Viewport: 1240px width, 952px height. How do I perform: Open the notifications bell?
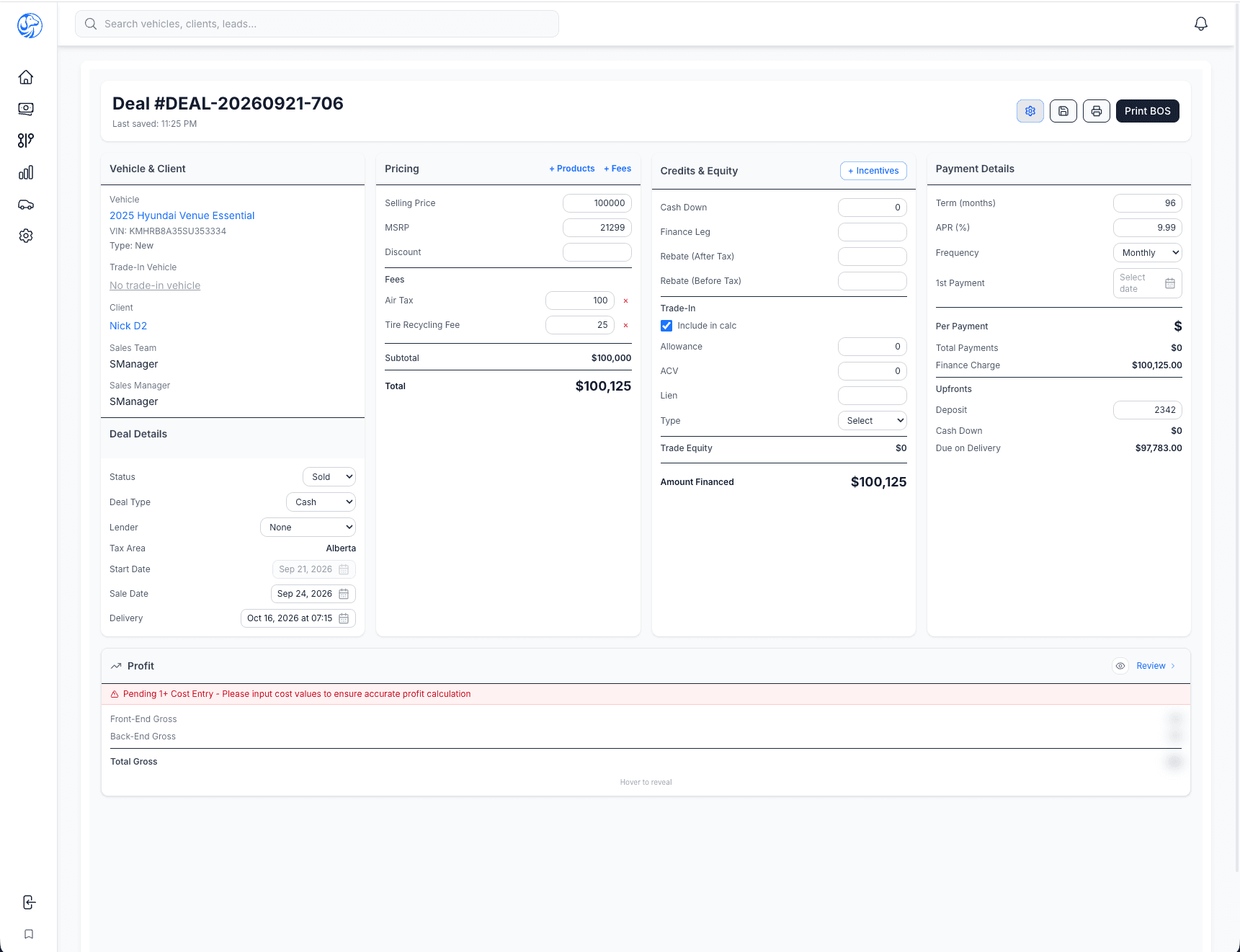point(1200,24)
